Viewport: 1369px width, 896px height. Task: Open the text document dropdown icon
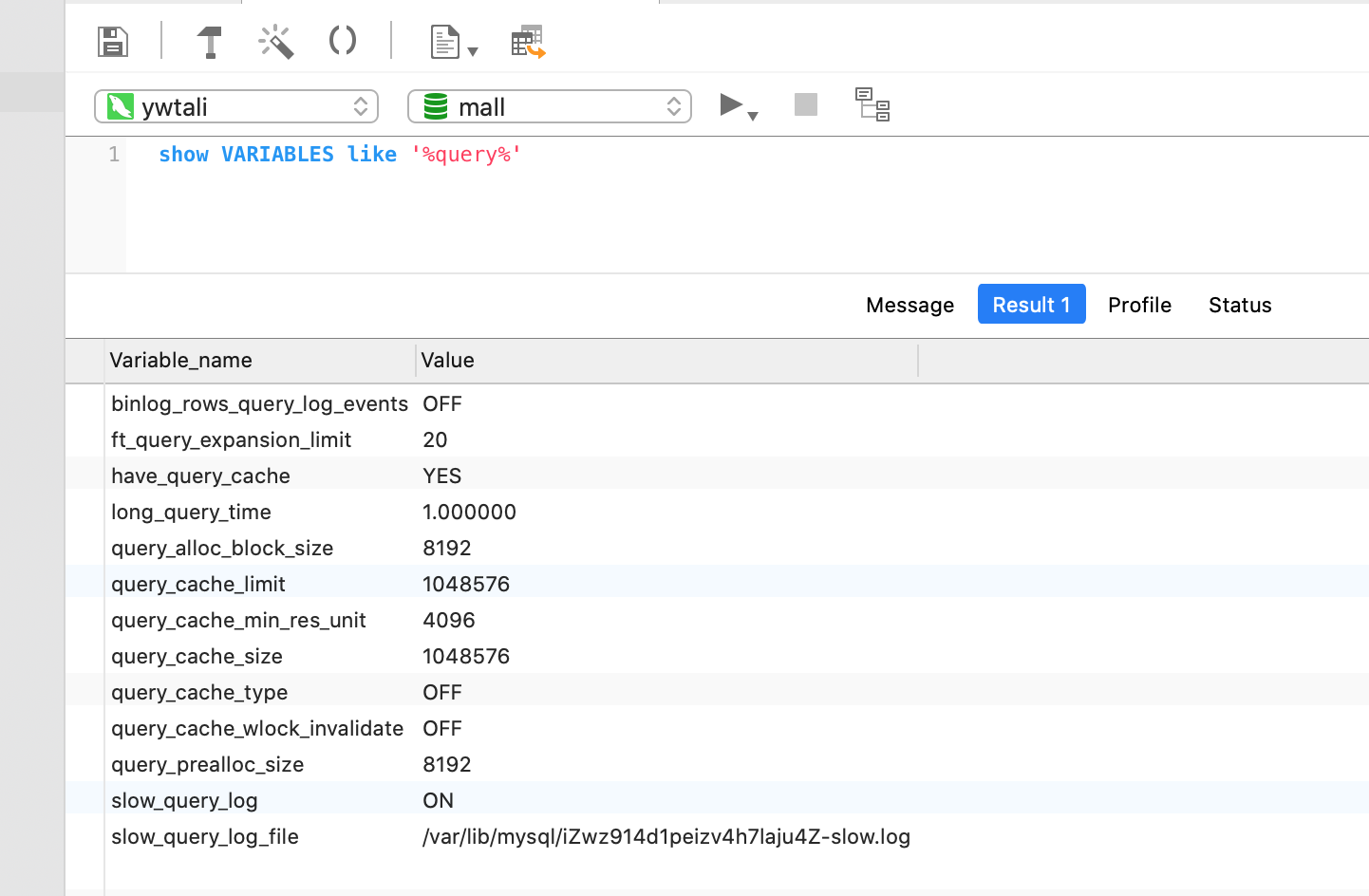pyautogui.click(x=454, y=42)
